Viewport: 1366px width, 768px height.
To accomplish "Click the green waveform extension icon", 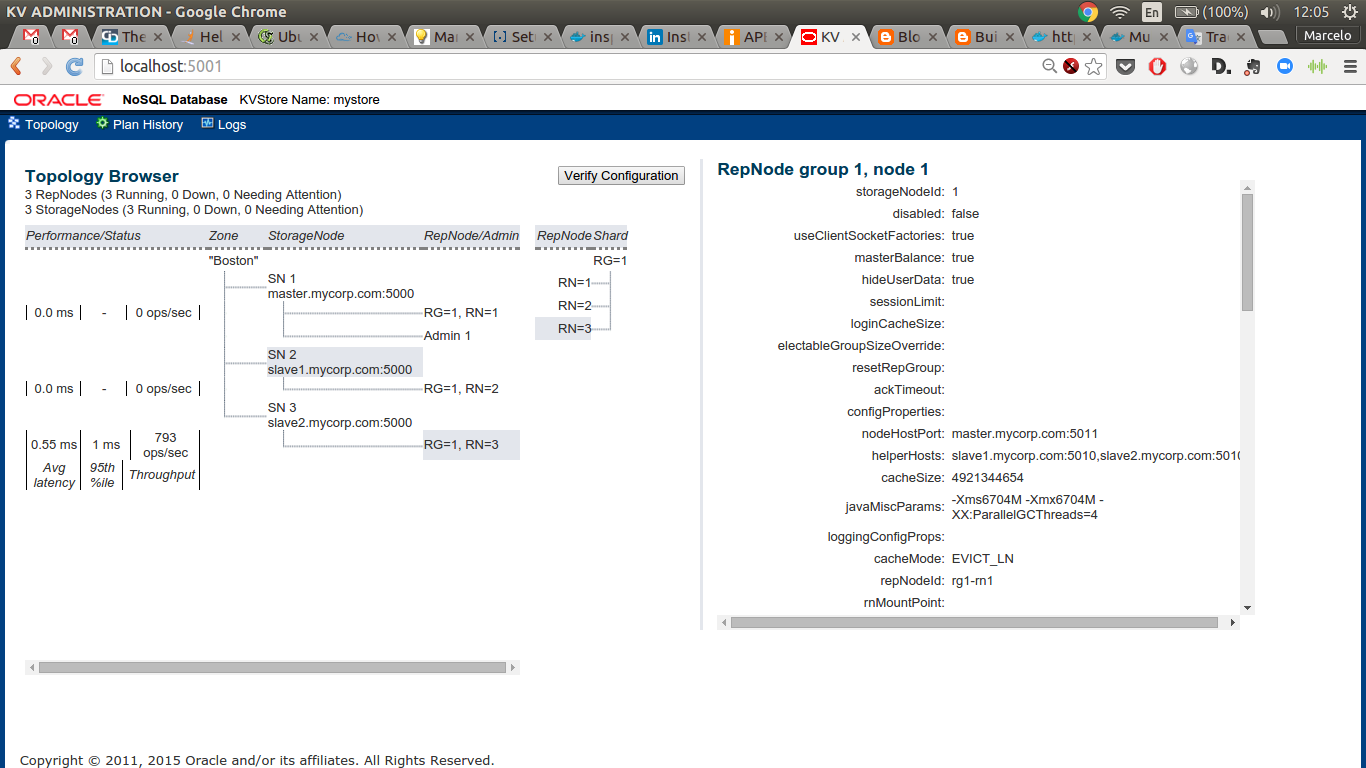I will coord(1317,67).
